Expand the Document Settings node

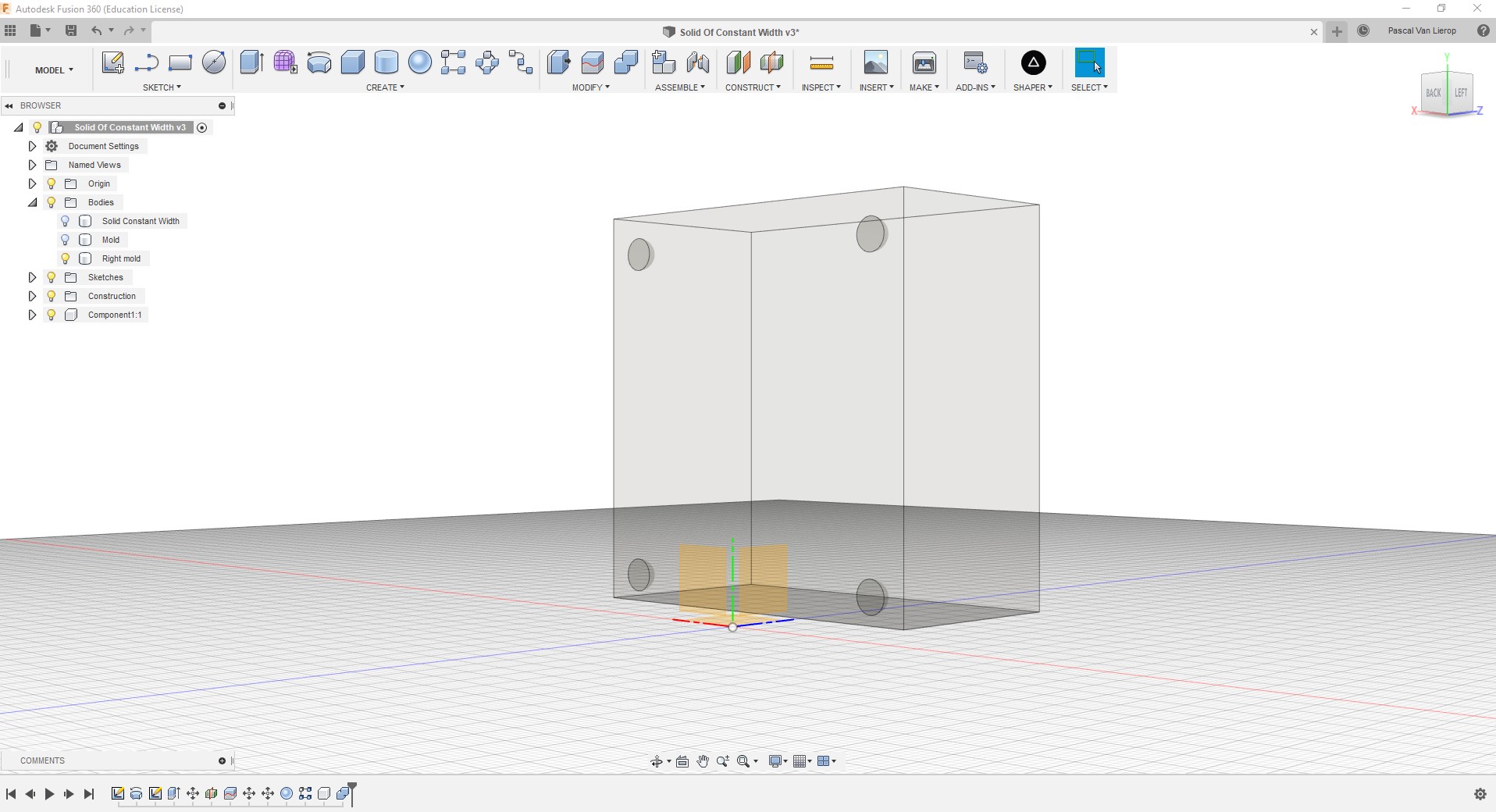click(32, 146)
